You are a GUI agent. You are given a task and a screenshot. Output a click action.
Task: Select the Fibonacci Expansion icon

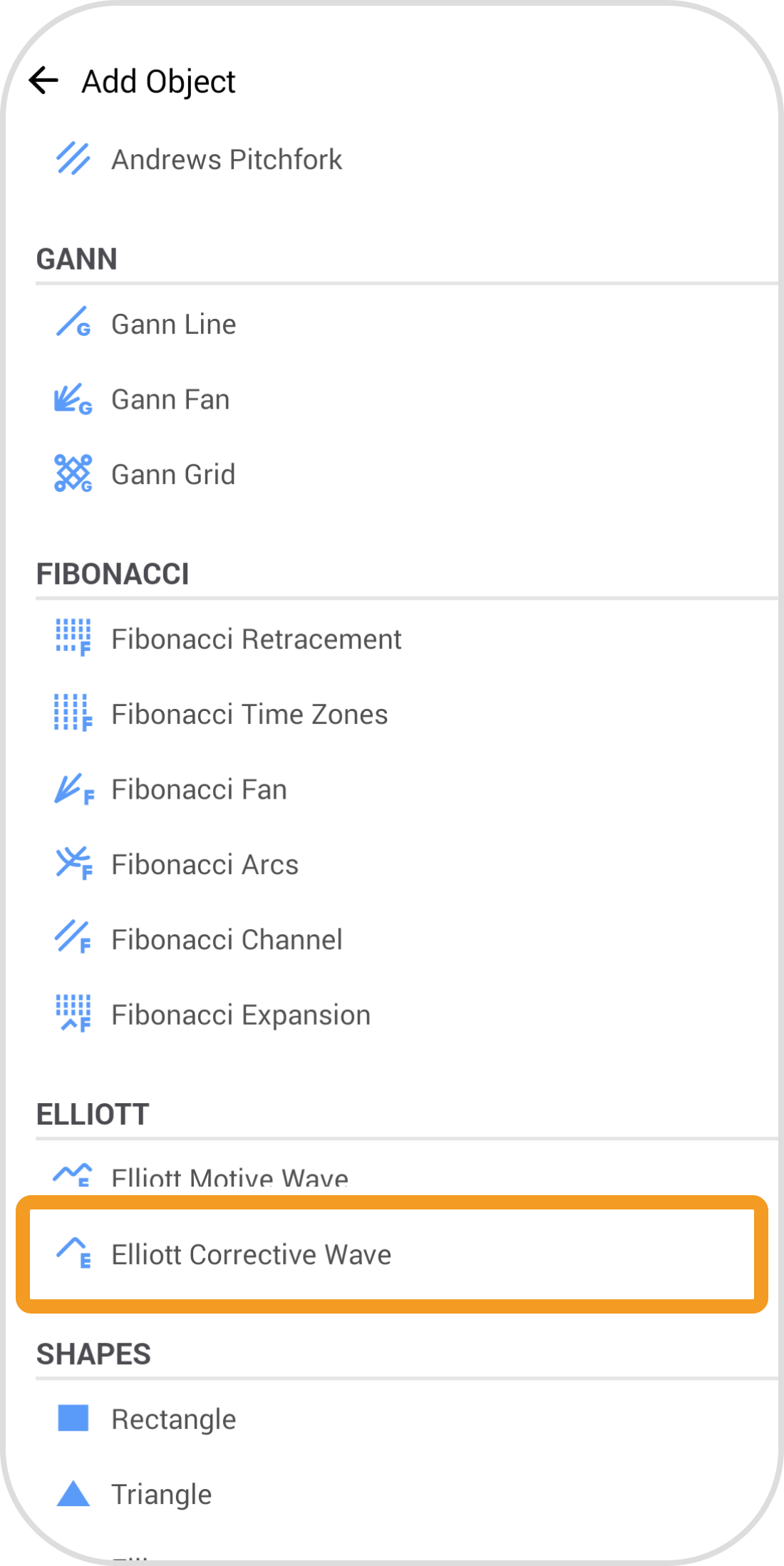pyautogui.click(x=73, y=1014)
